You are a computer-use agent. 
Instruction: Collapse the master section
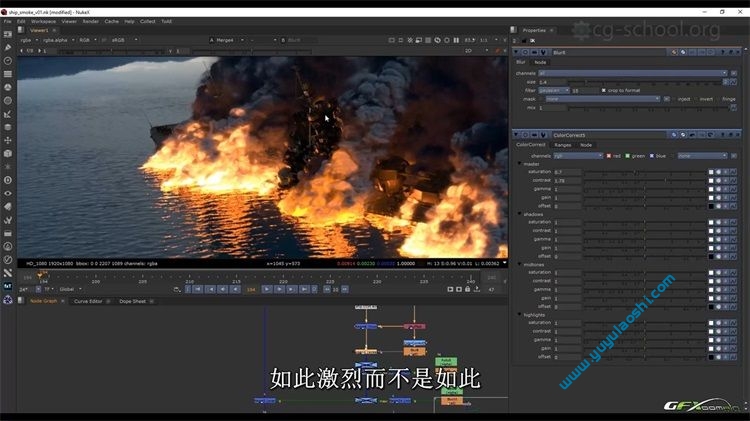520,164
